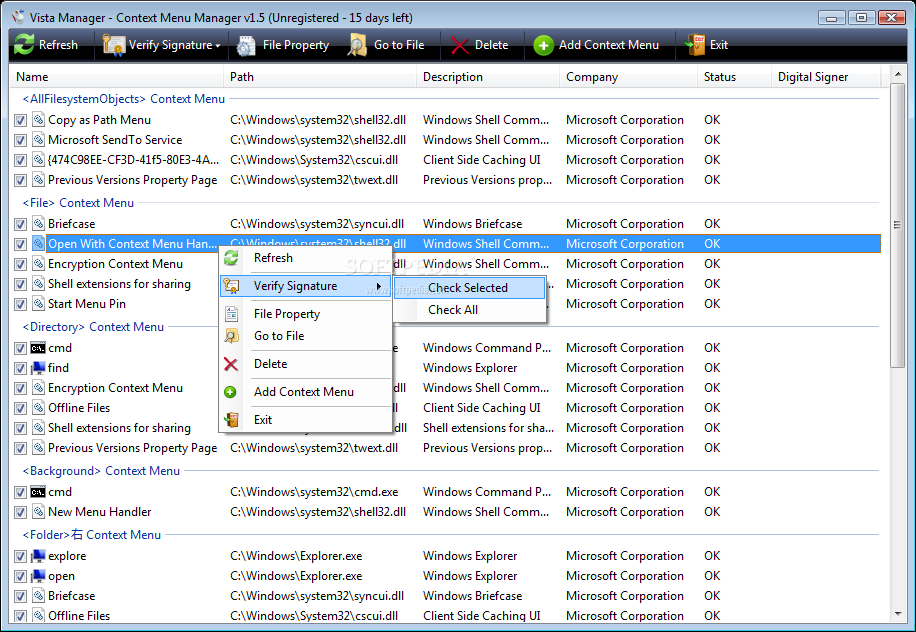Select Add Context Menu from context menu
This screenshot has width=916, height=632.
point(305,392)
